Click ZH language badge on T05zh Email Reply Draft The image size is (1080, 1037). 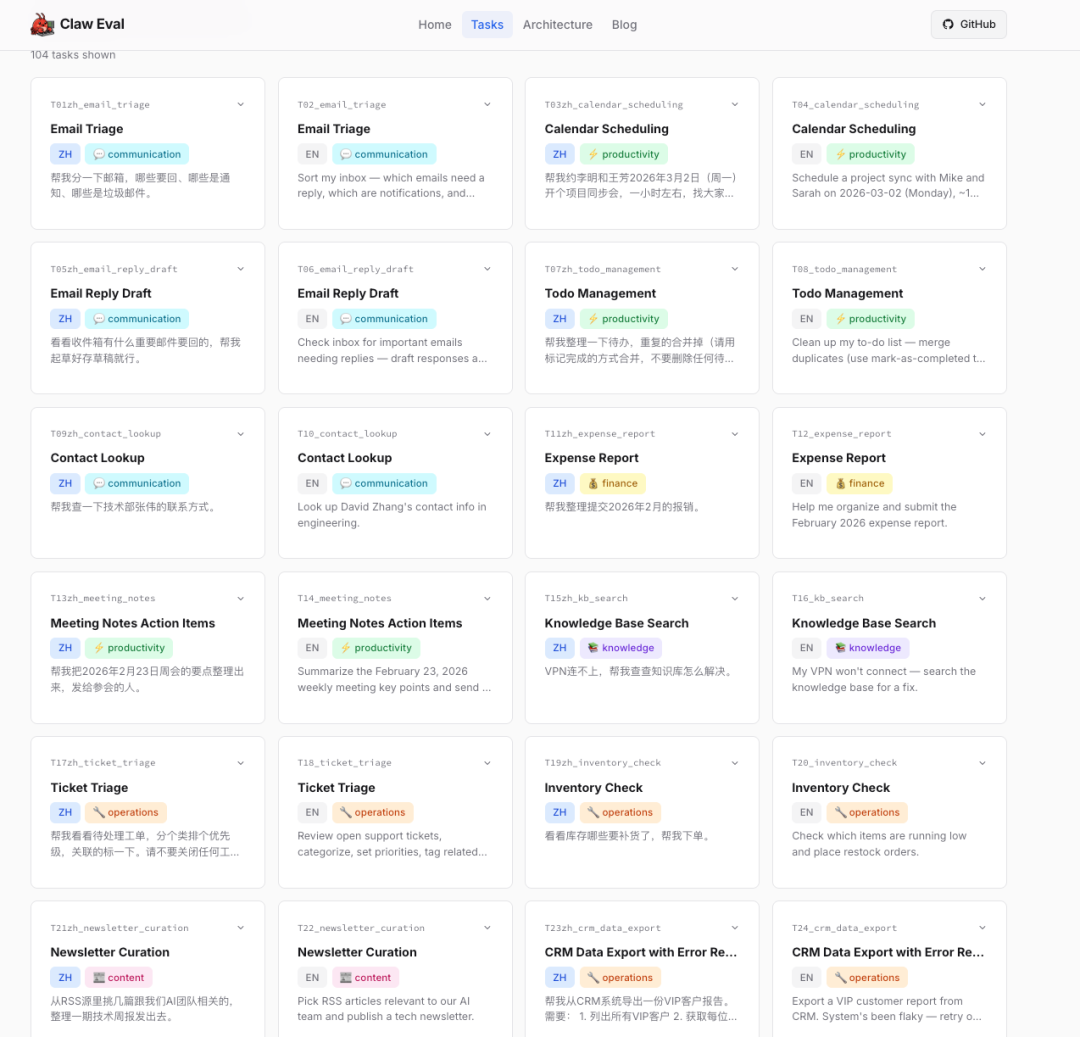[65, 319]
